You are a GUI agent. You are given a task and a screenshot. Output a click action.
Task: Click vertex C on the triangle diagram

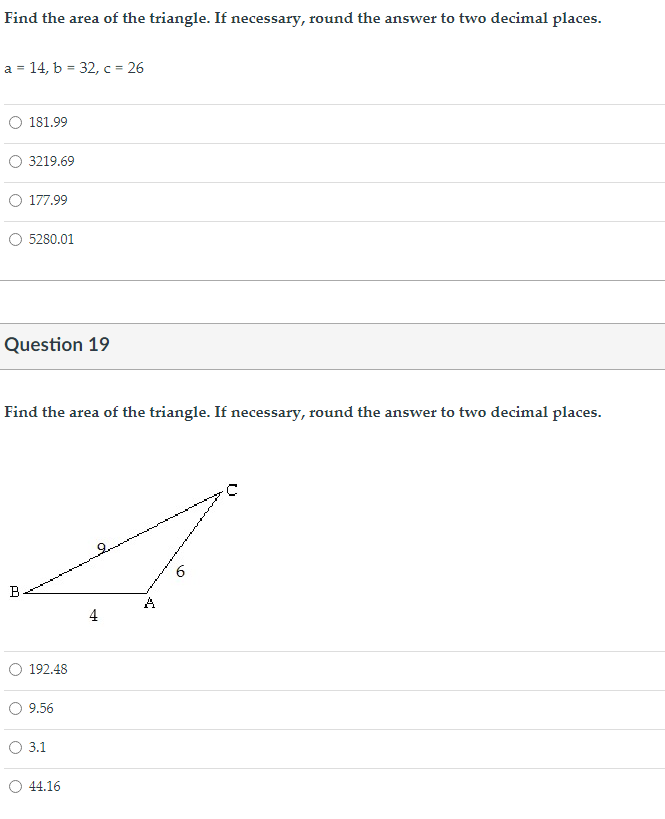(231, 489)
